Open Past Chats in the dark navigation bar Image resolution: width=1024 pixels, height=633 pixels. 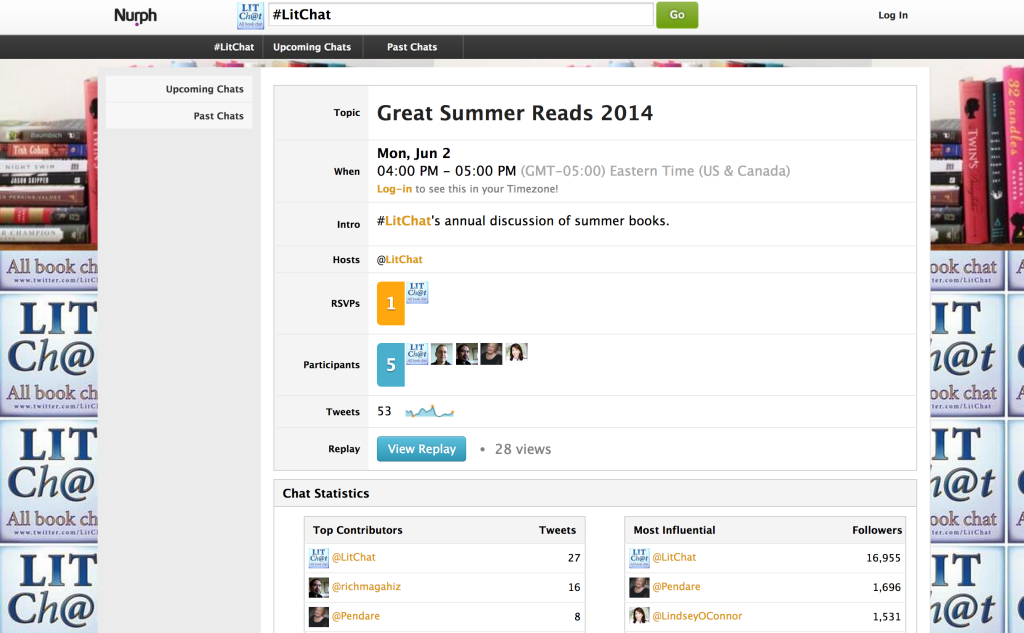click(412, 47)
